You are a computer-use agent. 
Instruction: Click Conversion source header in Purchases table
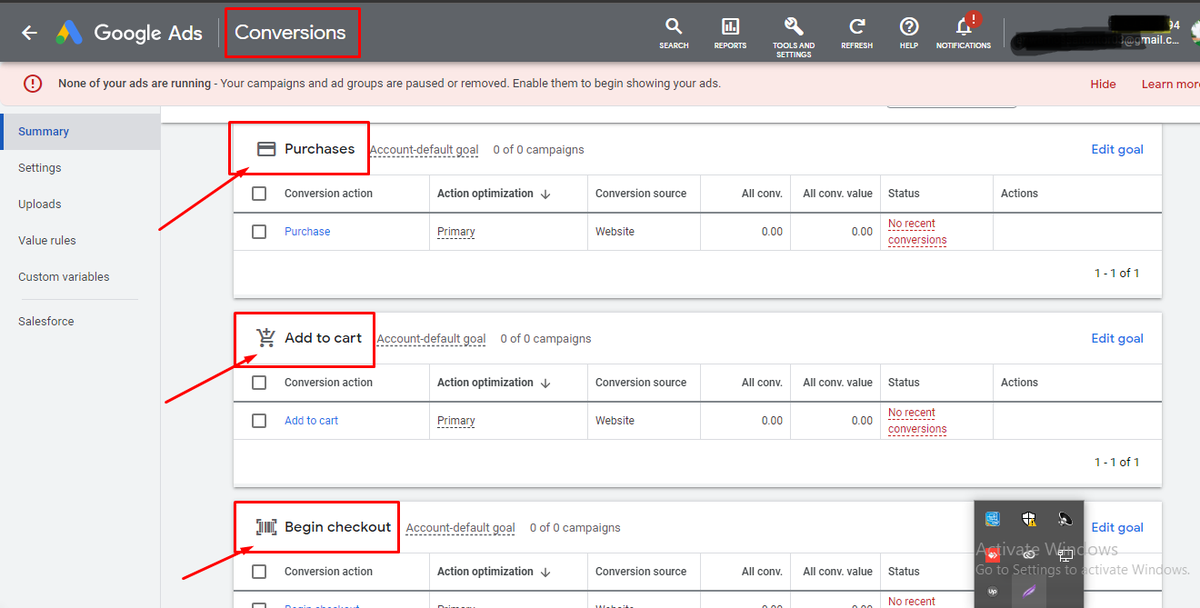(x=641, y=193)
